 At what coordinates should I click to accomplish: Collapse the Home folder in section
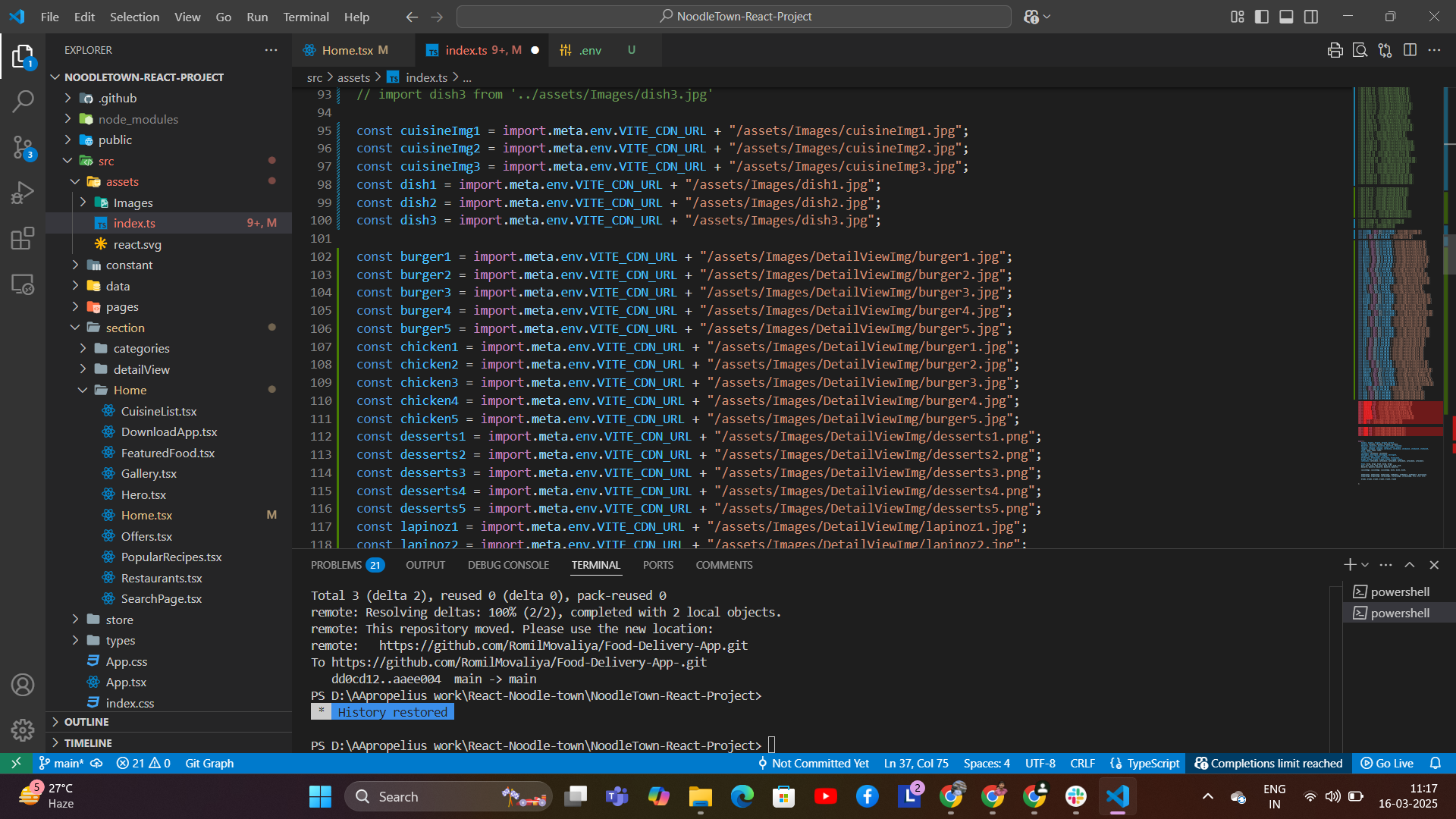point(168,390)
